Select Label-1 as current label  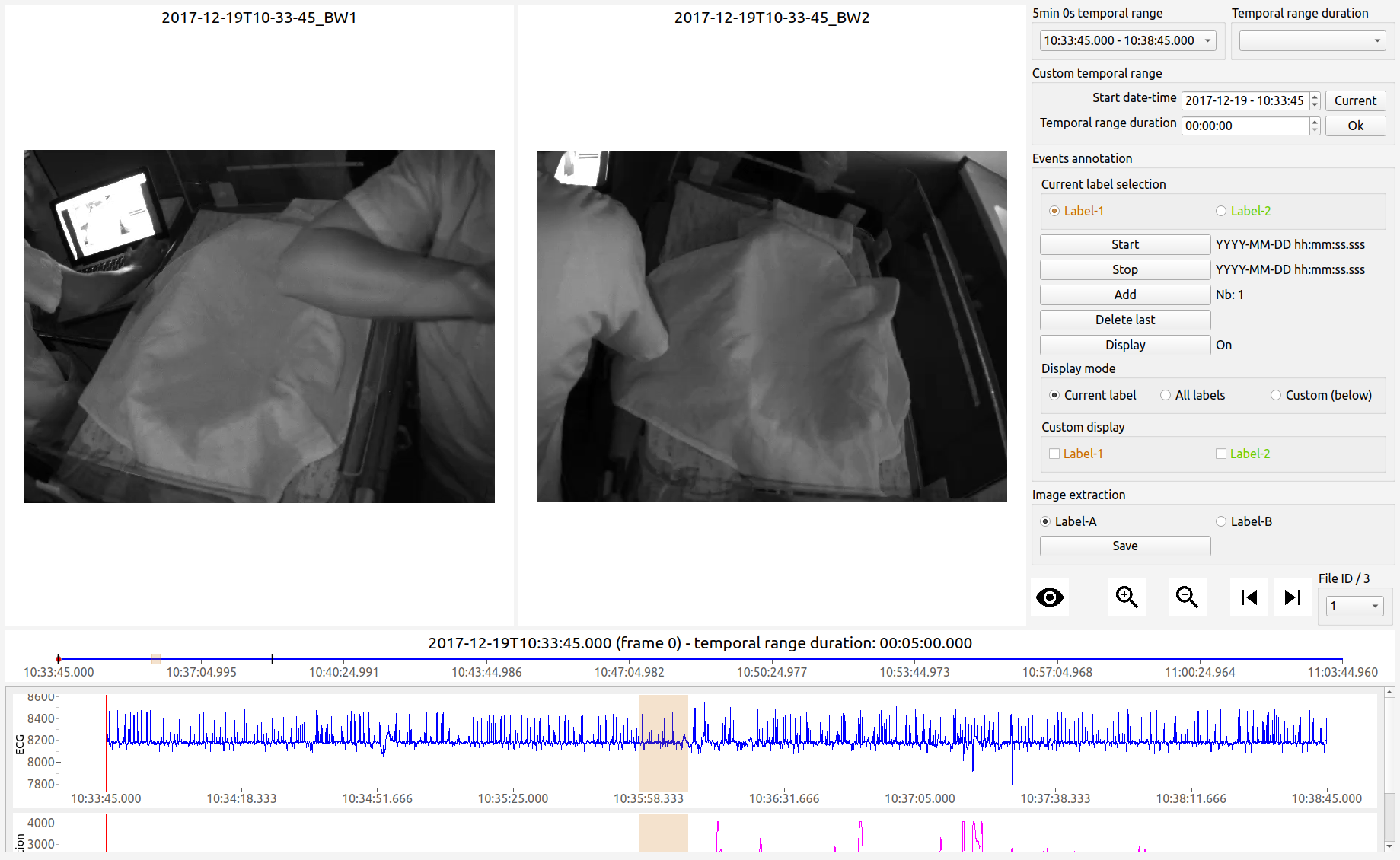1076,211
